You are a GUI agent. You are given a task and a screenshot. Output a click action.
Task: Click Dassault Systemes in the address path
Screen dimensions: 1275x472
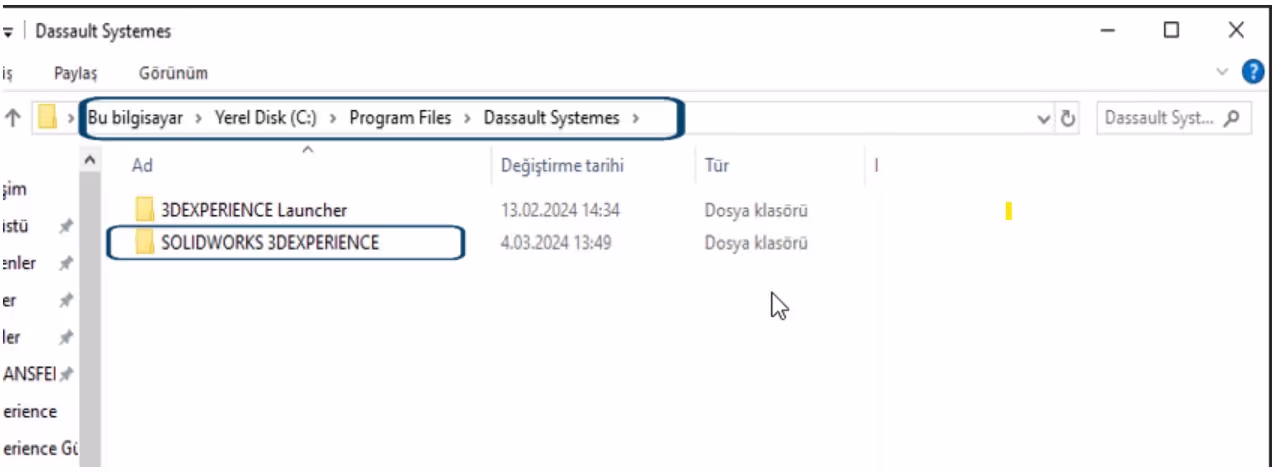(x=552, y=118)
